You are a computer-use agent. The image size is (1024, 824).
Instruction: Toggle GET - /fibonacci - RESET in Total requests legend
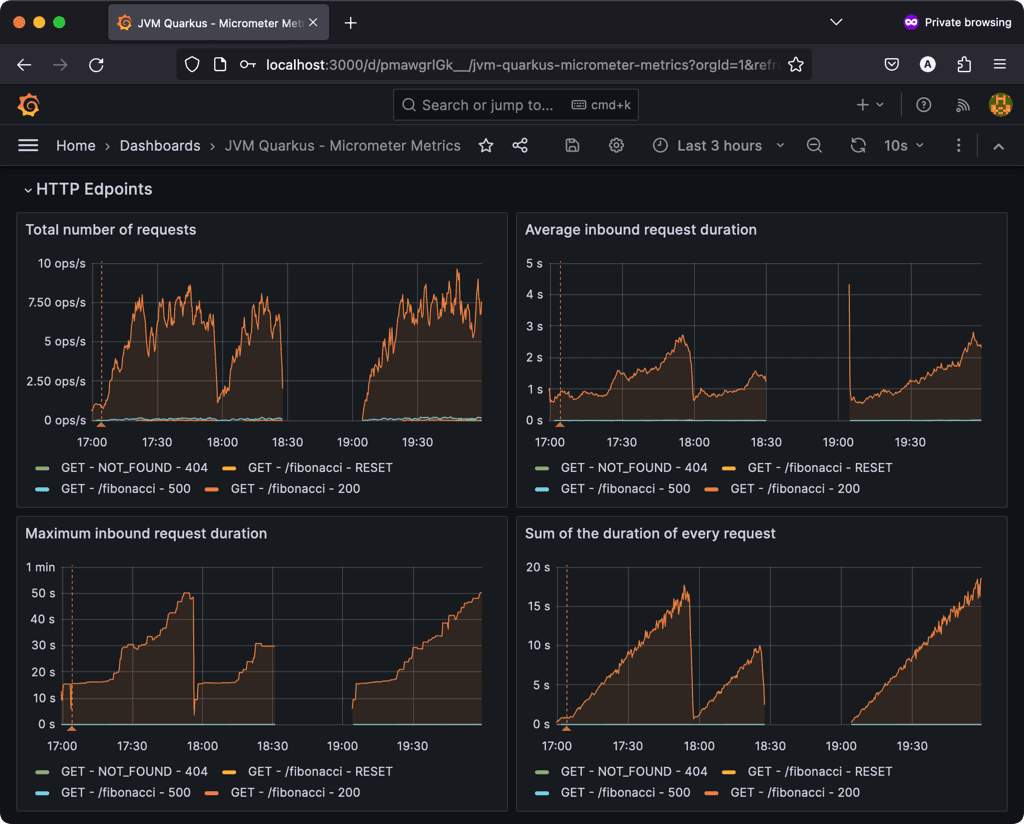pyautogui.click(x=320, y=467)
